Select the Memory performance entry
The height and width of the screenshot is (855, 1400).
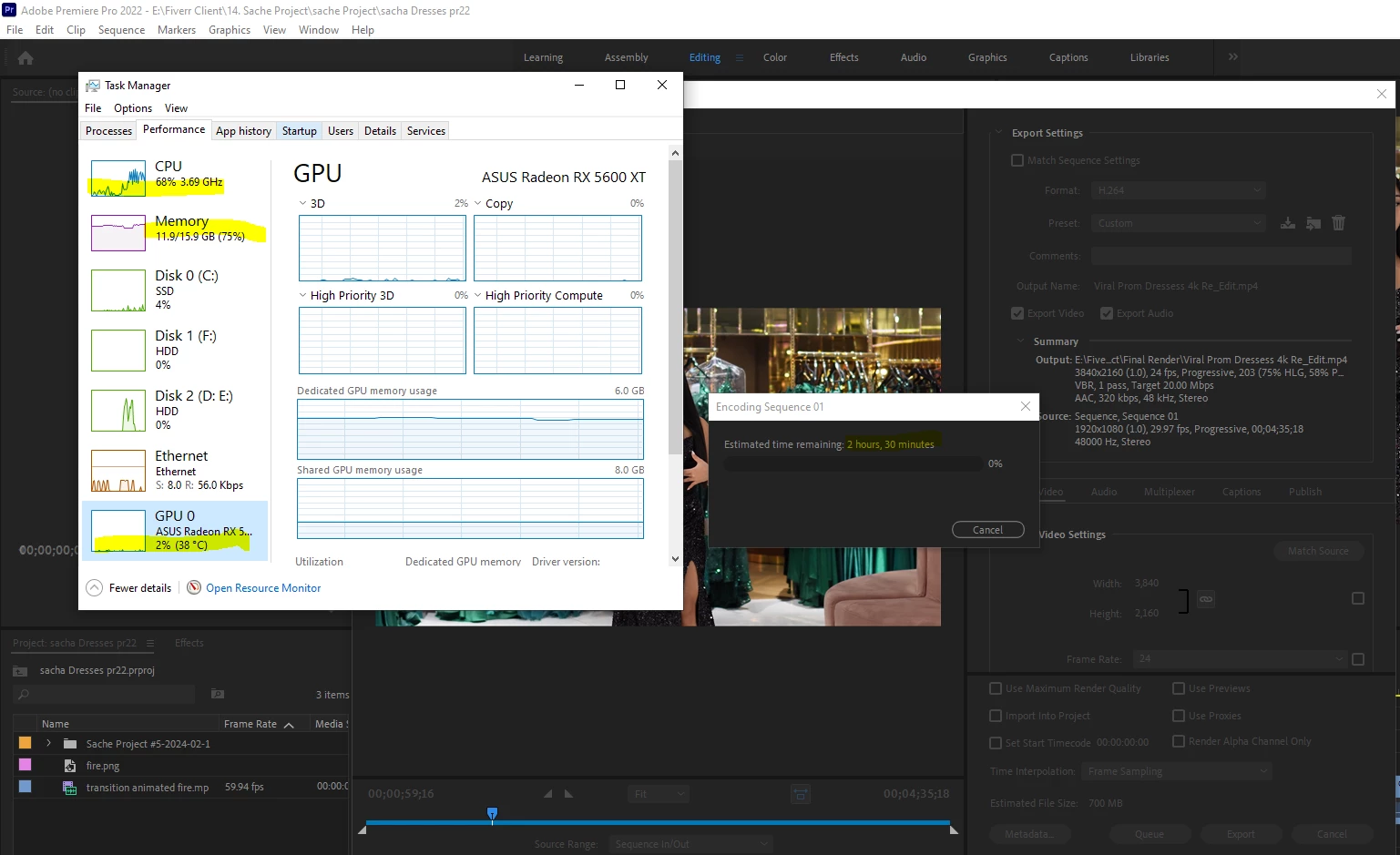pos(175,232)
